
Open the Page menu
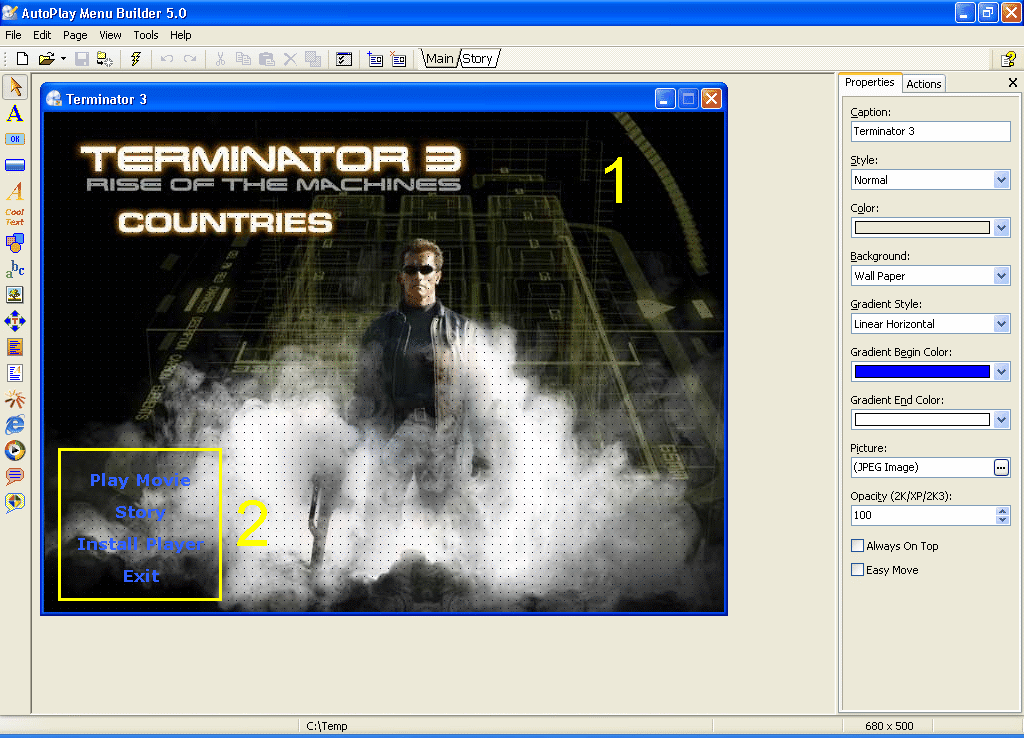(x=75, y=35)
